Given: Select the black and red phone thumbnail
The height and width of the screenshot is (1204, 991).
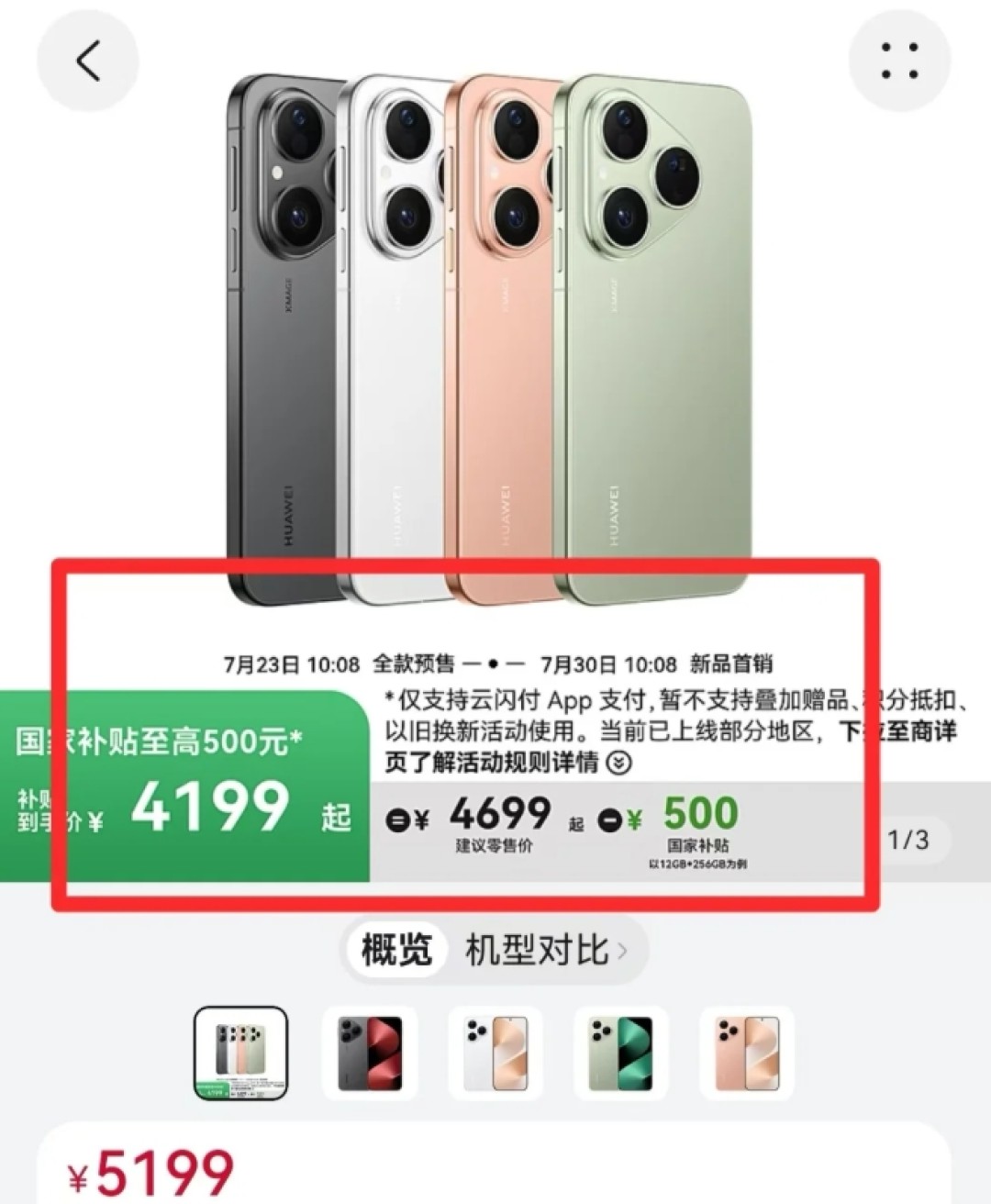Looking at the screenshot, I should tap(369, 1053).
